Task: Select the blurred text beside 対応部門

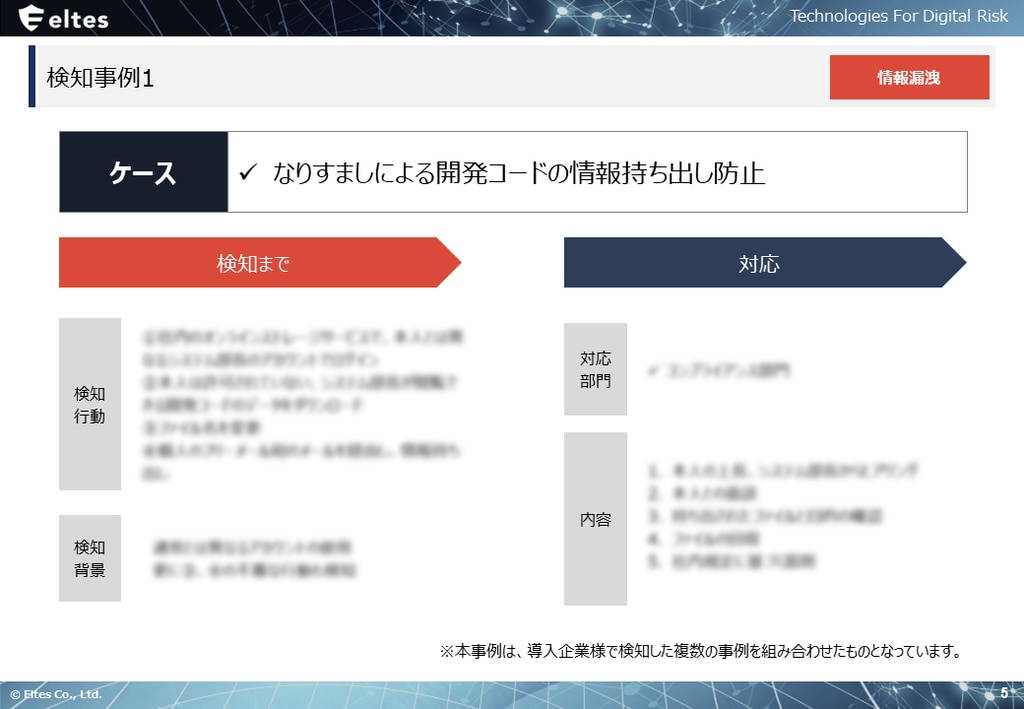Action: tap(718, 370)
